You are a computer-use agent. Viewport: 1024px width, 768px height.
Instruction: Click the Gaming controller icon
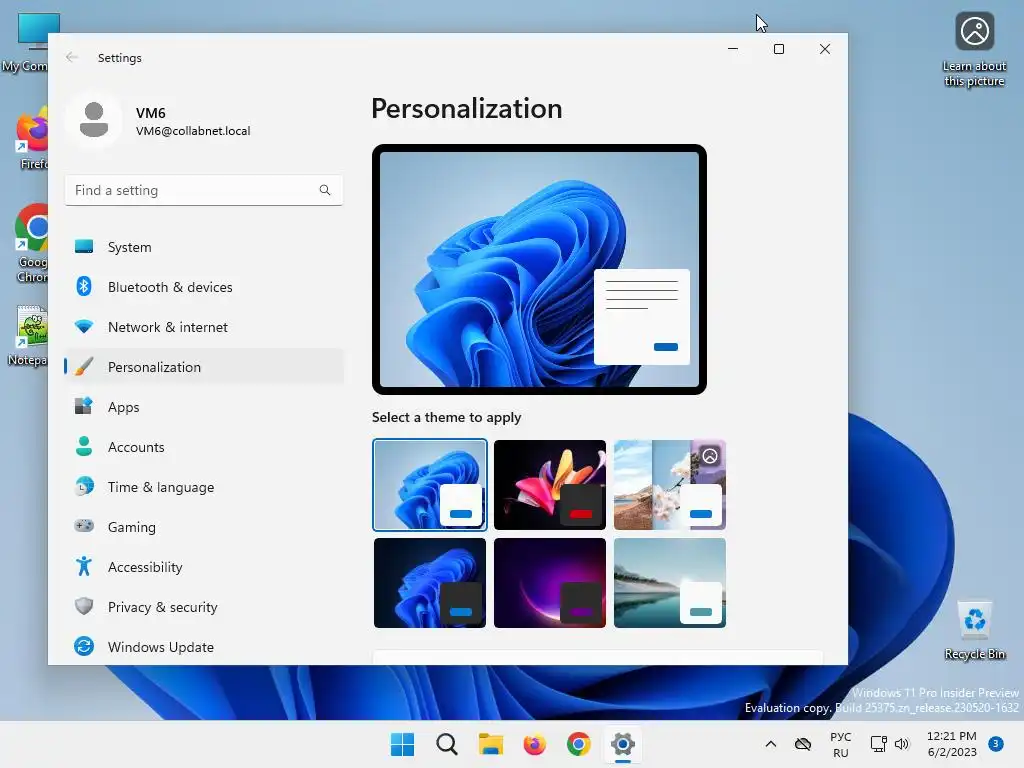click(x=84, y=526)
